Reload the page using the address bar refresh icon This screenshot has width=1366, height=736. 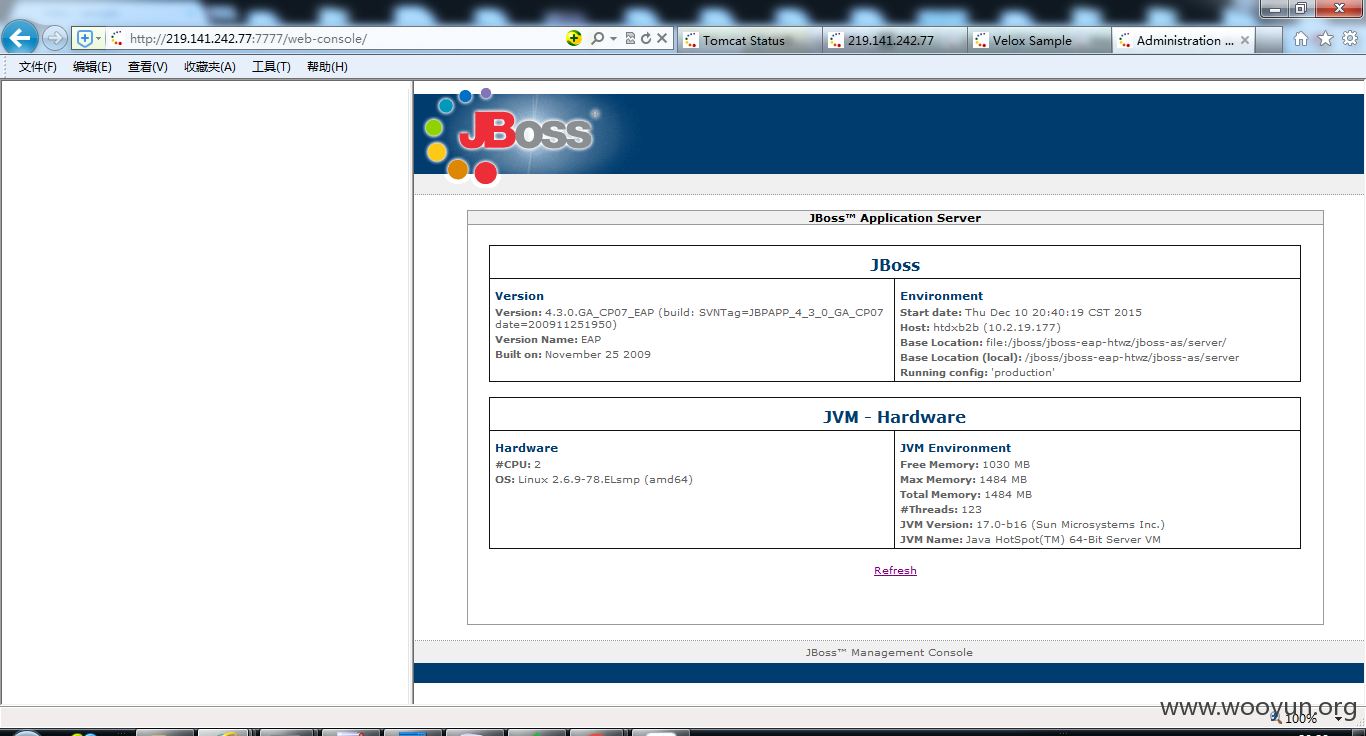pyautogui.click(x=646, y=39)
